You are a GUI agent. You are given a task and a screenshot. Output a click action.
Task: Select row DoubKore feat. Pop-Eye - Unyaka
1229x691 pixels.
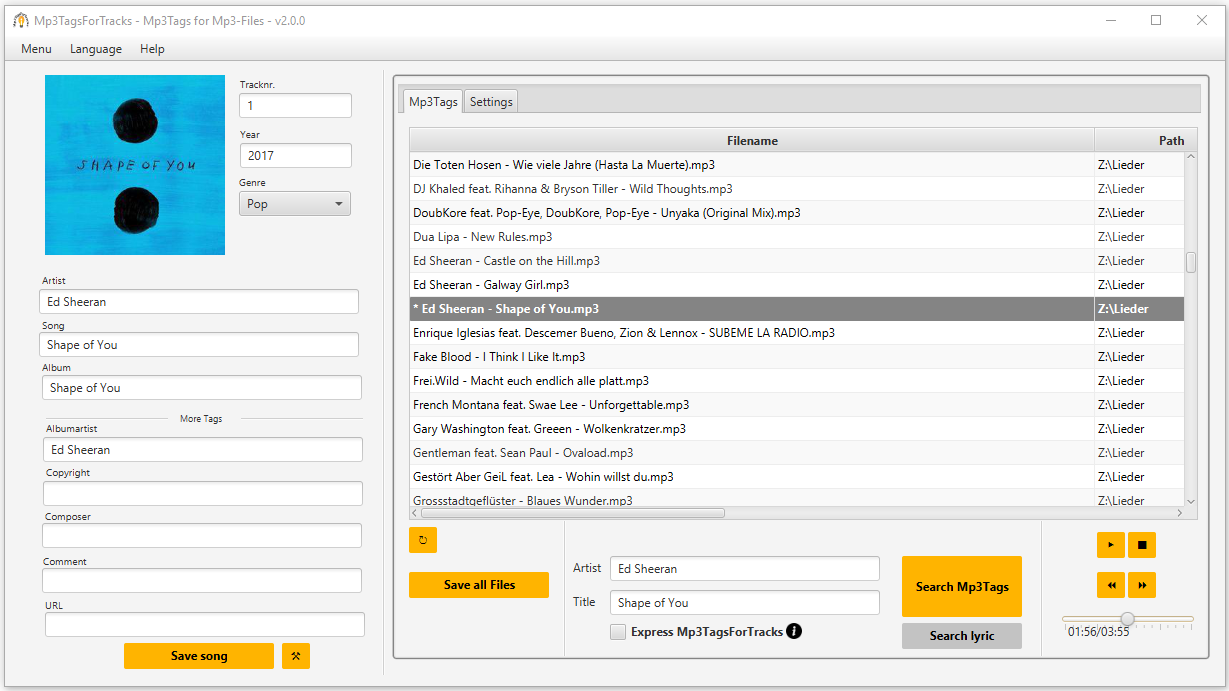point(797,213)
